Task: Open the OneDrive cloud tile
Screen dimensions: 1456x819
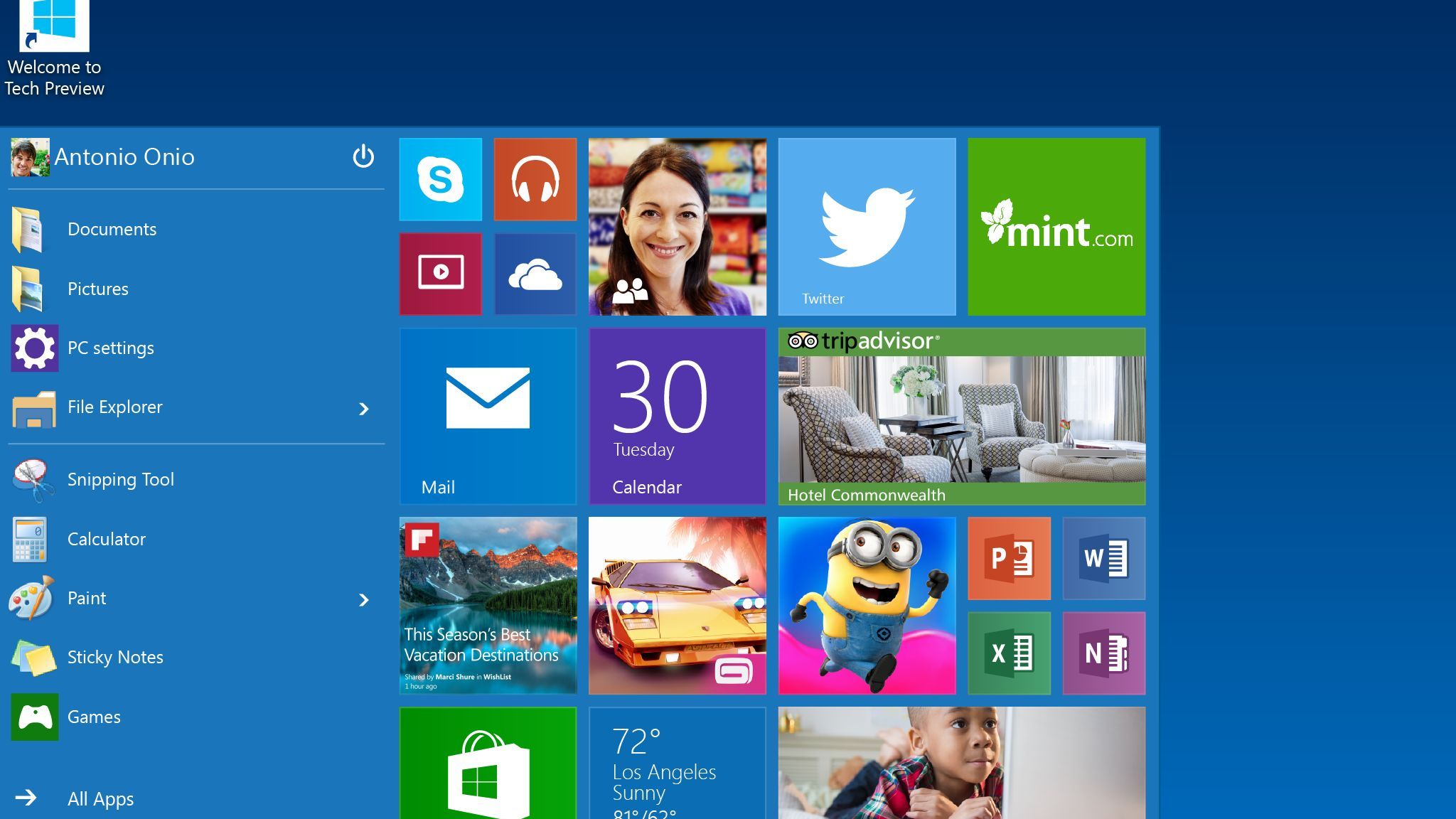Action: point(535,274)
